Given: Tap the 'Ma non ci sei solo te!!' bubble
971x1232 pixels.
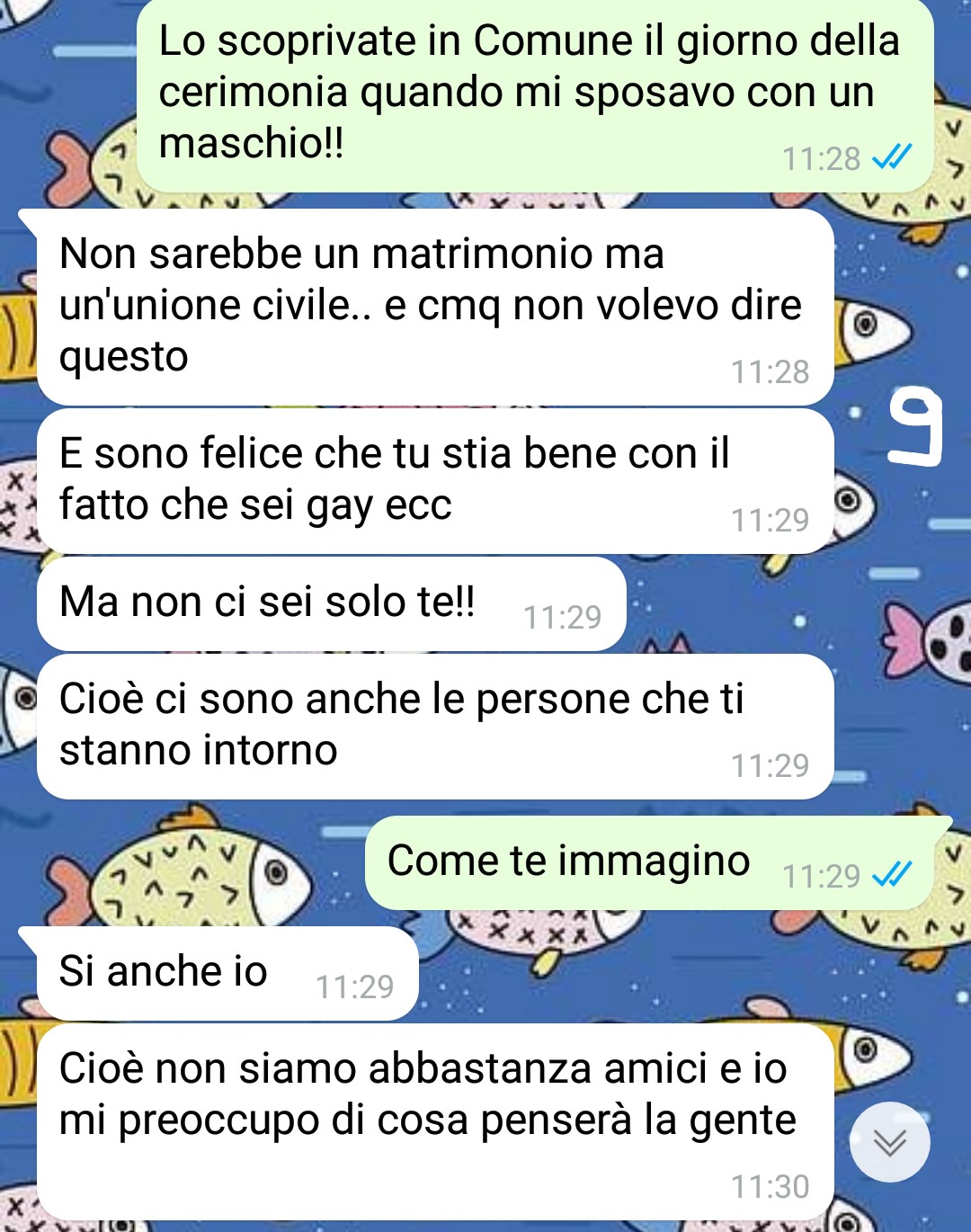Looking at the screenshot, I should pos(331,603).
